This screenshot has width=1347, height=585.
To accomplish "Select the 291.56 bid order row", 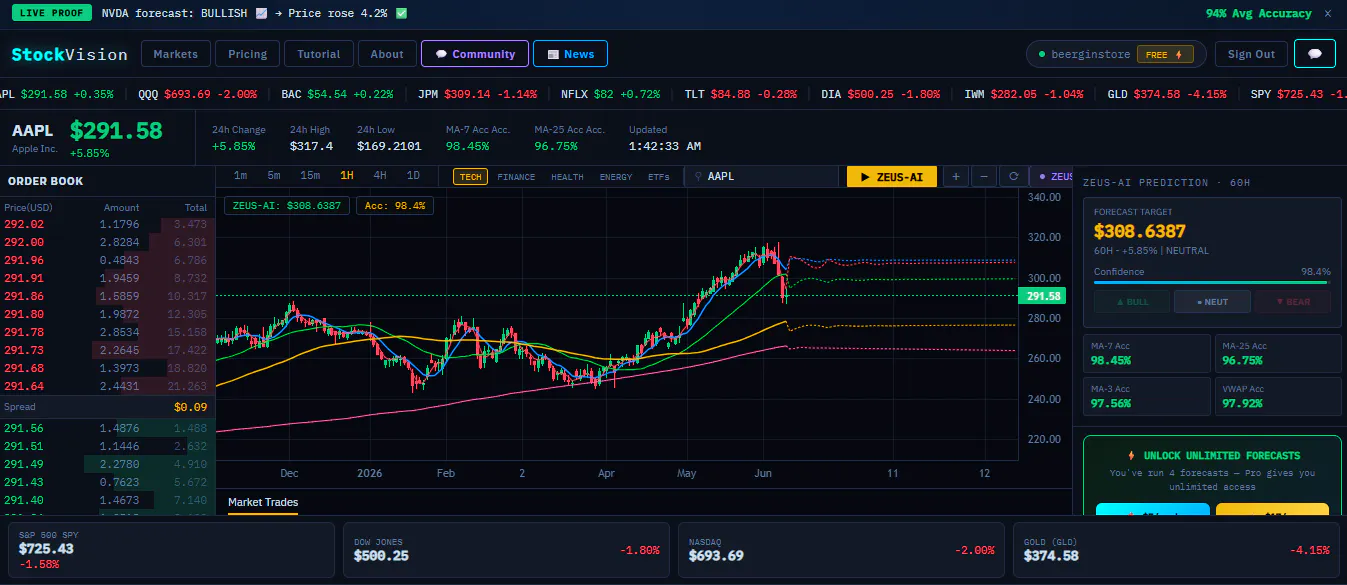I will [107, 428].
